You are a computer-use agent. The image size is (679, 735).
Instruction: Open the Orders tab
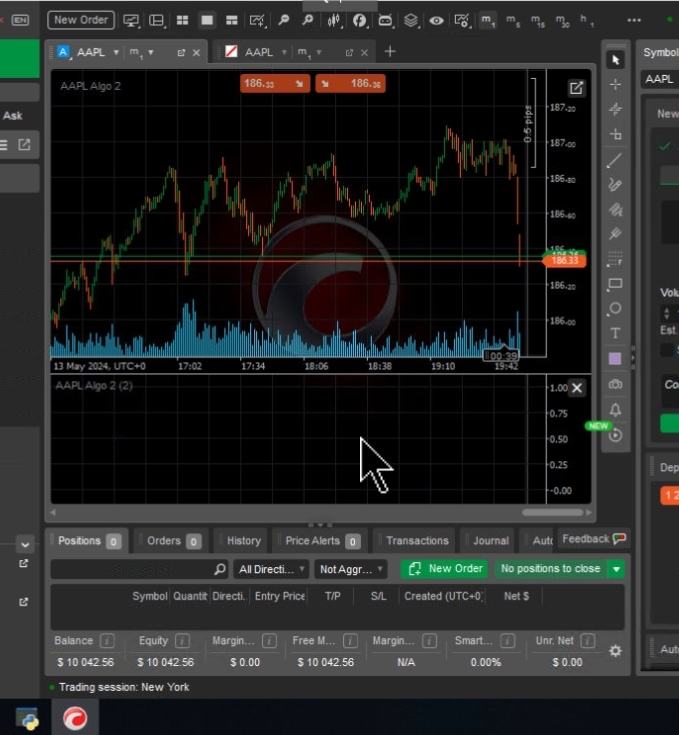point(172,541)
